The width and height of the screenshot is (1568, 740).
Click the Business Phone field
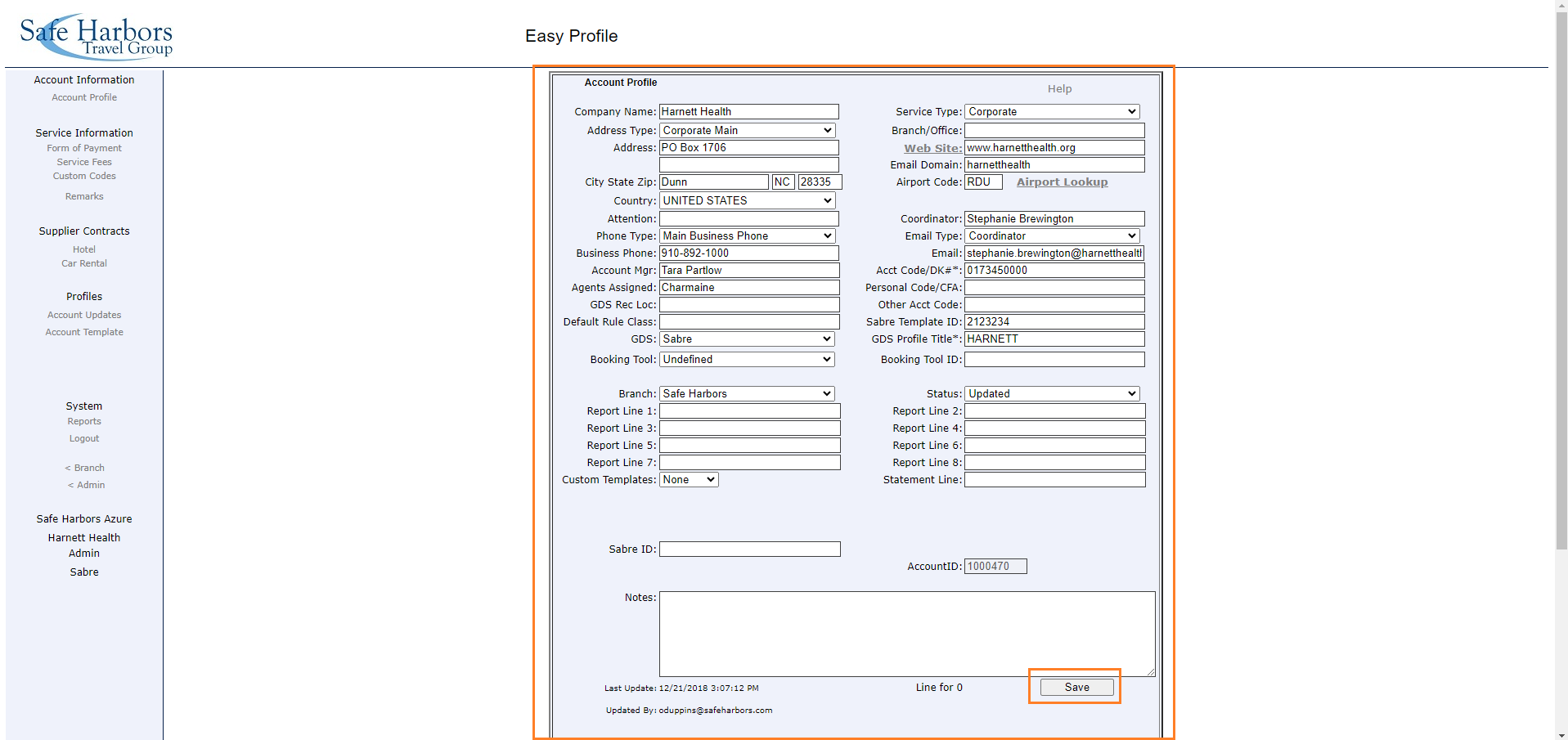pos(749,253)
